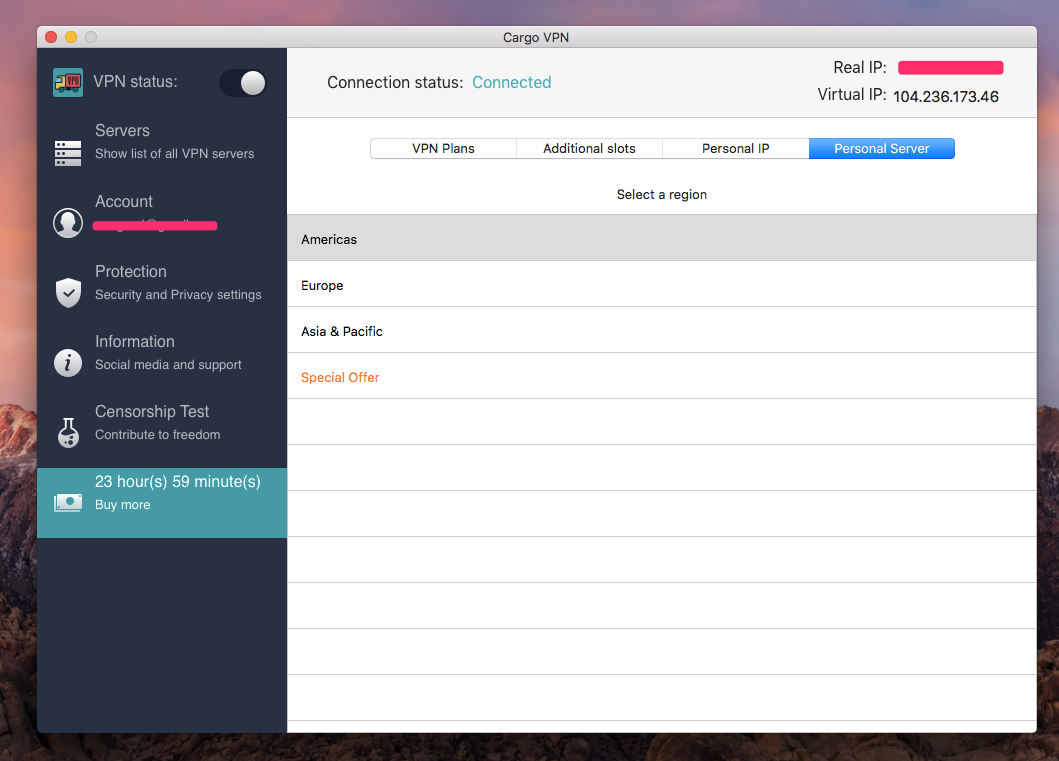Viewport: 1059px width, 761px height.
Task: Click the Buy more banknote icon
Action: [x=68, y=502]
